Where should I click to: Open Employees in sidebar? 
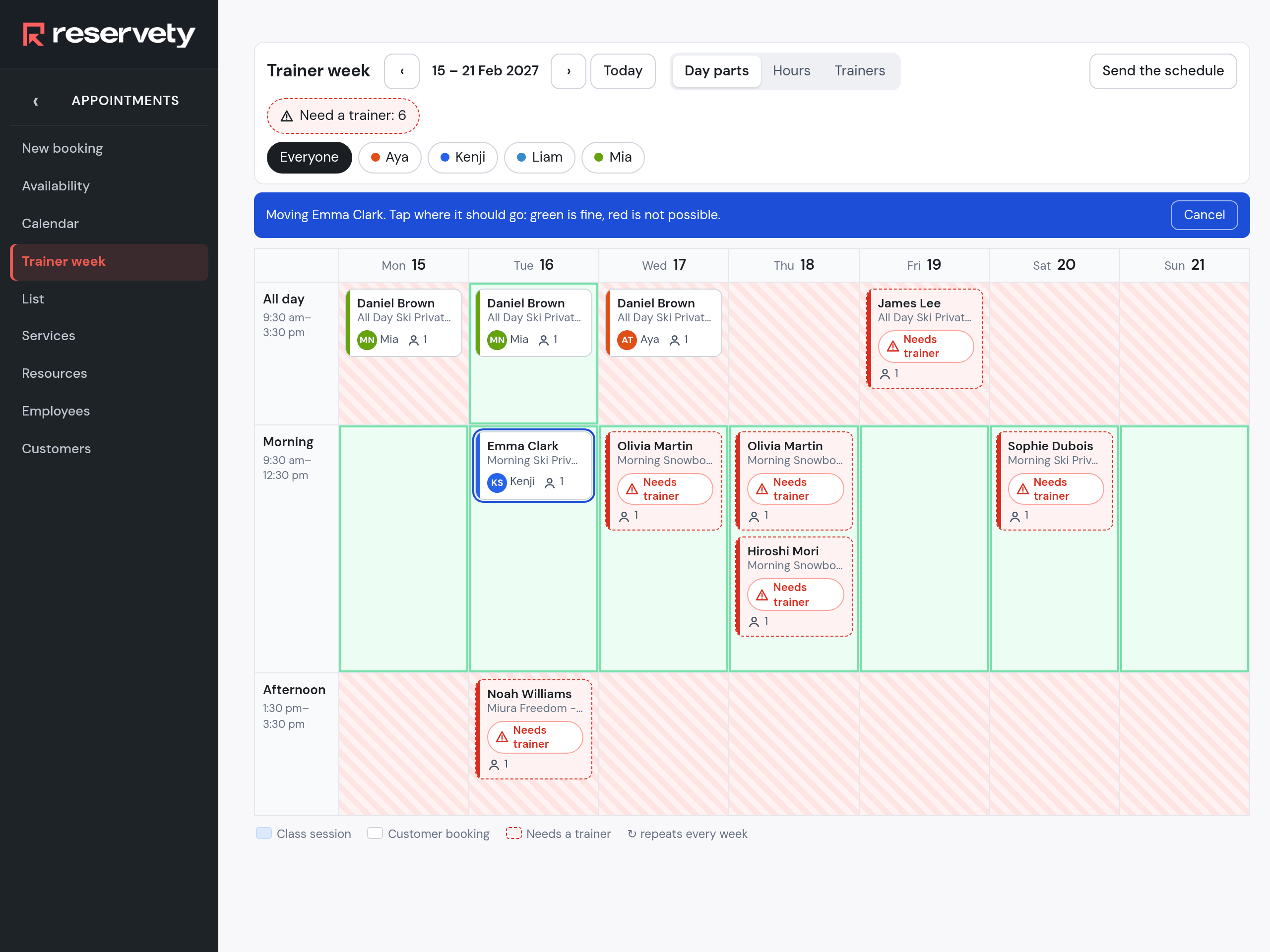tap(109, 412)
